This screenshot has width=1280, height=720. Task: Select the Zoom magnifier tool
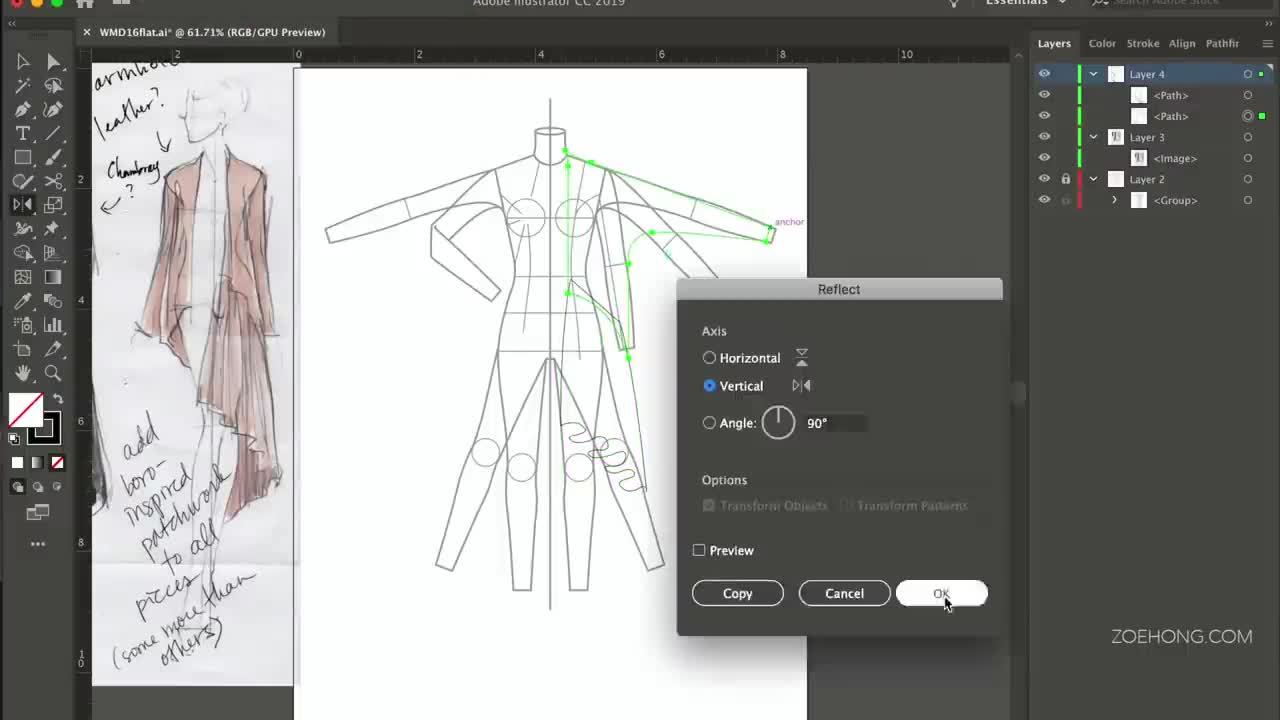[53, 373]
